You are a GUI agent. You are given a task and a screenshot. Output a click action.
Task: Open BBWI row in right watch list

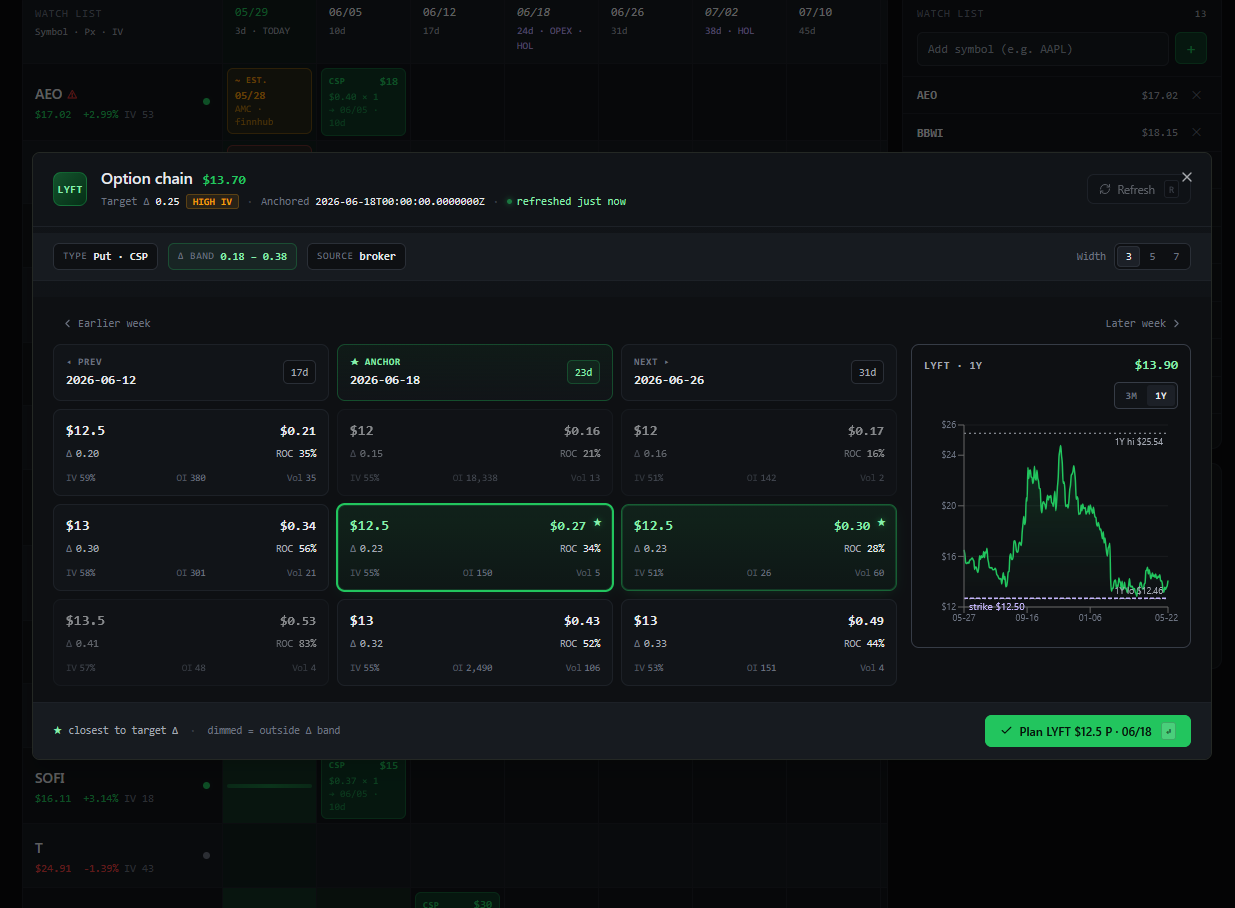click(x=1060, y=132)
